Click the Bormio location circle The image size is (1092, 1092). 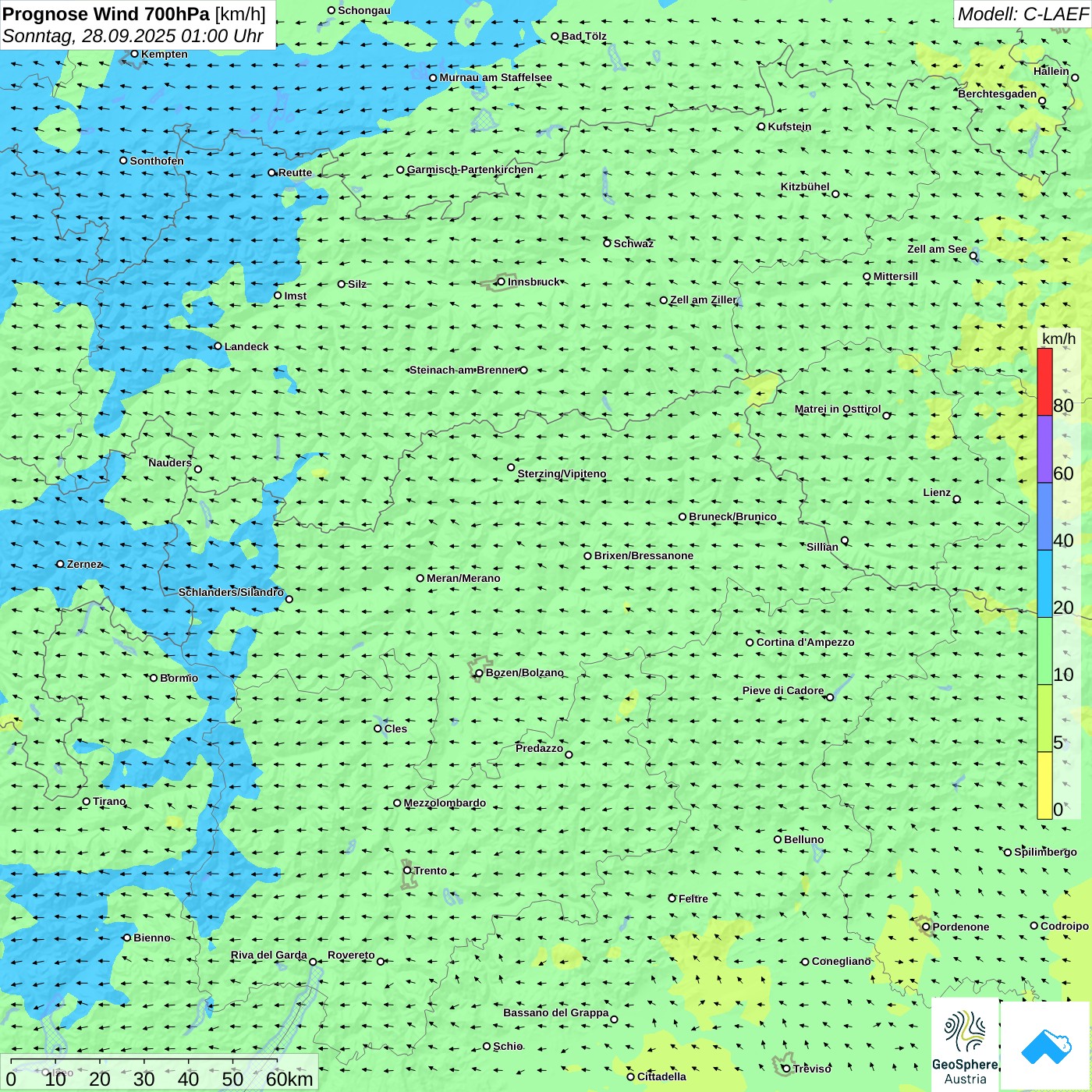154,678
